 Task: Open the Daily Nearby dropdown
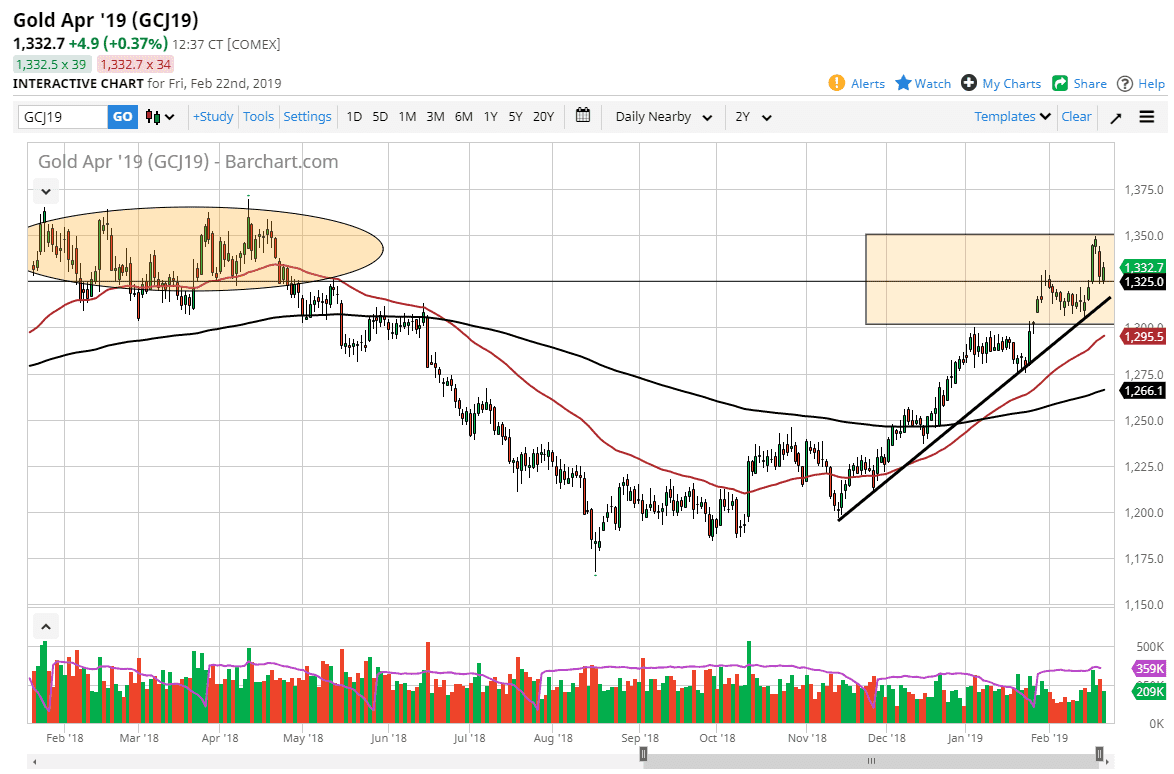pyautogui.click(x=663, y=117)
